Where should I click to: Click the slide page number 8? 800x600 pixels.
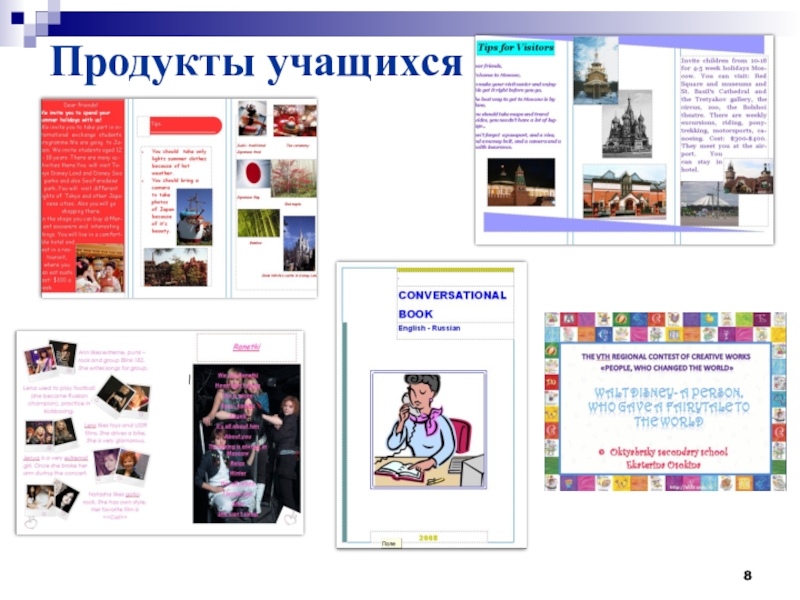pyautogui.click(x=747, y=576)
